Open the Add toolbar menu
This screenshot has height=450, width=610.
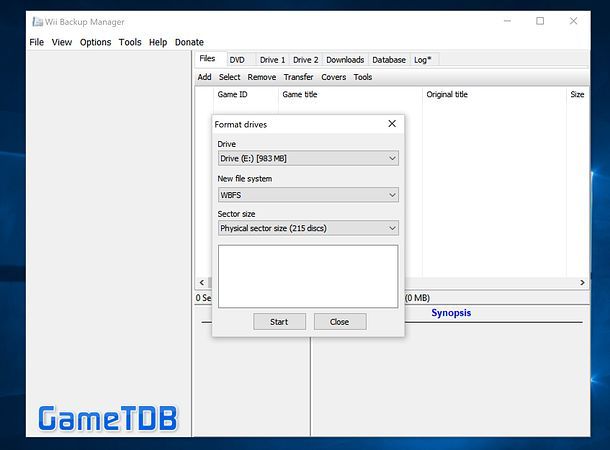pyautogui.click(x=205, y=77)
